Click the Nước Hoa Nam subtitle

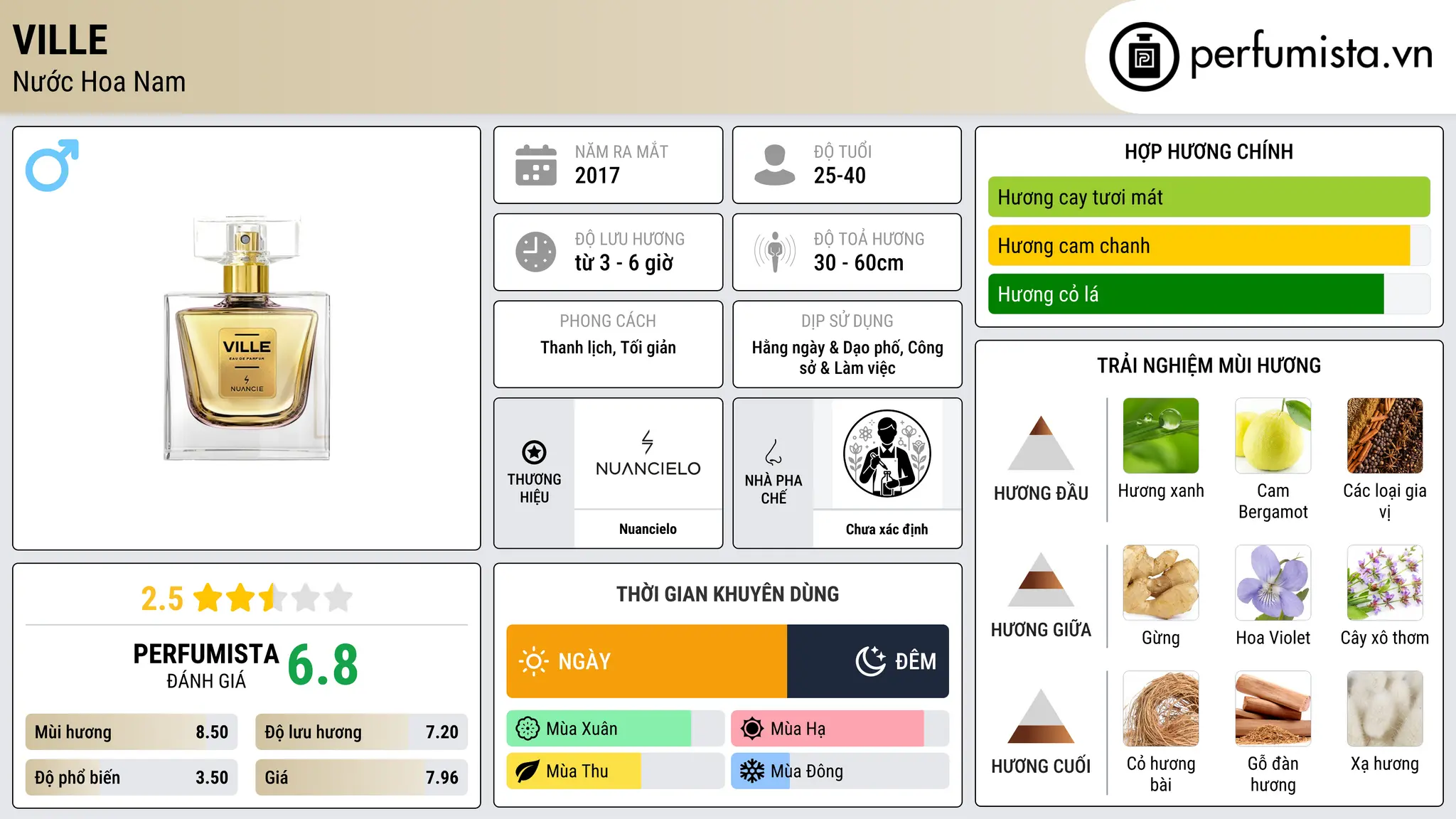coord(100,82)
